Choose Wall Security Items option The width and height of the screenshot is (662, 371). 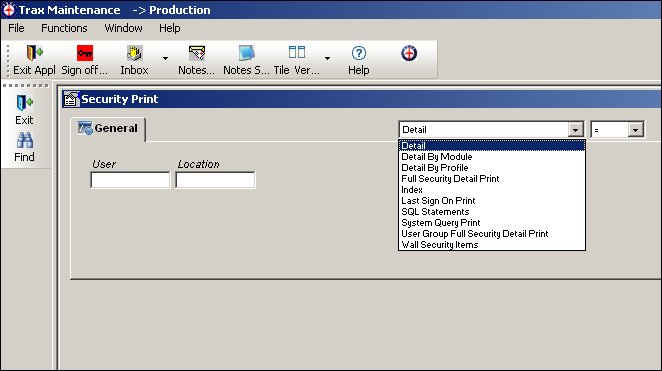click(492, 244)
